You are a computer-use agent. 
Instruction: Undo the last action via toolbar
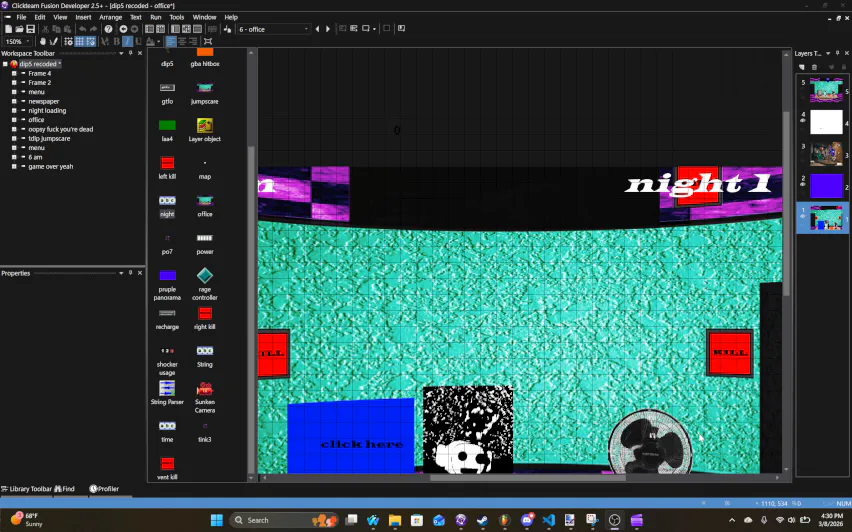pos(82,29)
